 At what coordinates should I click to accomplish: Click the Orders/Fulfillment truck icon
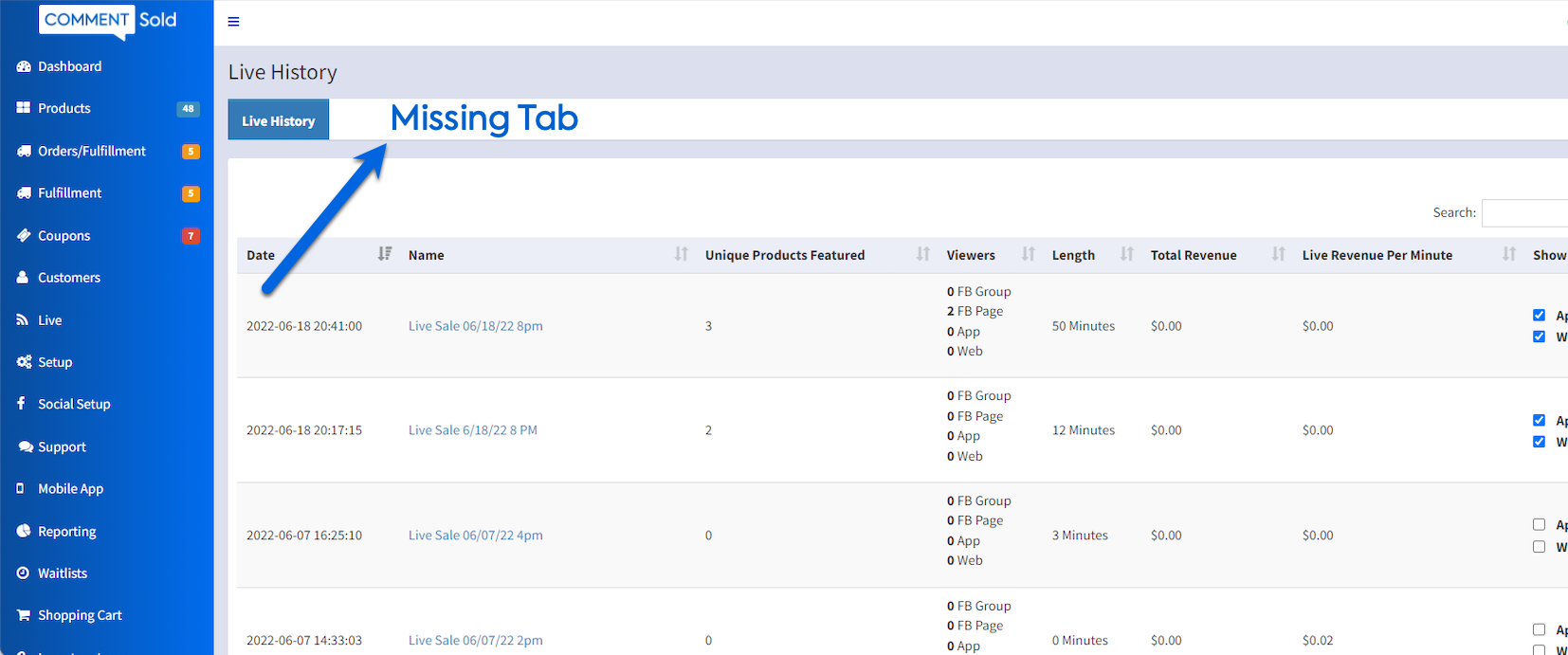(24, 151)
